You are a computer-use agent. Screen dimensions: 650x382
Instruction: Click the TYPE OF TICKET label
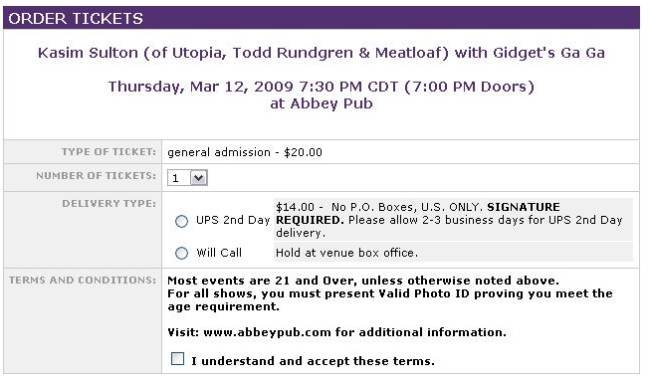pos(109,152)
